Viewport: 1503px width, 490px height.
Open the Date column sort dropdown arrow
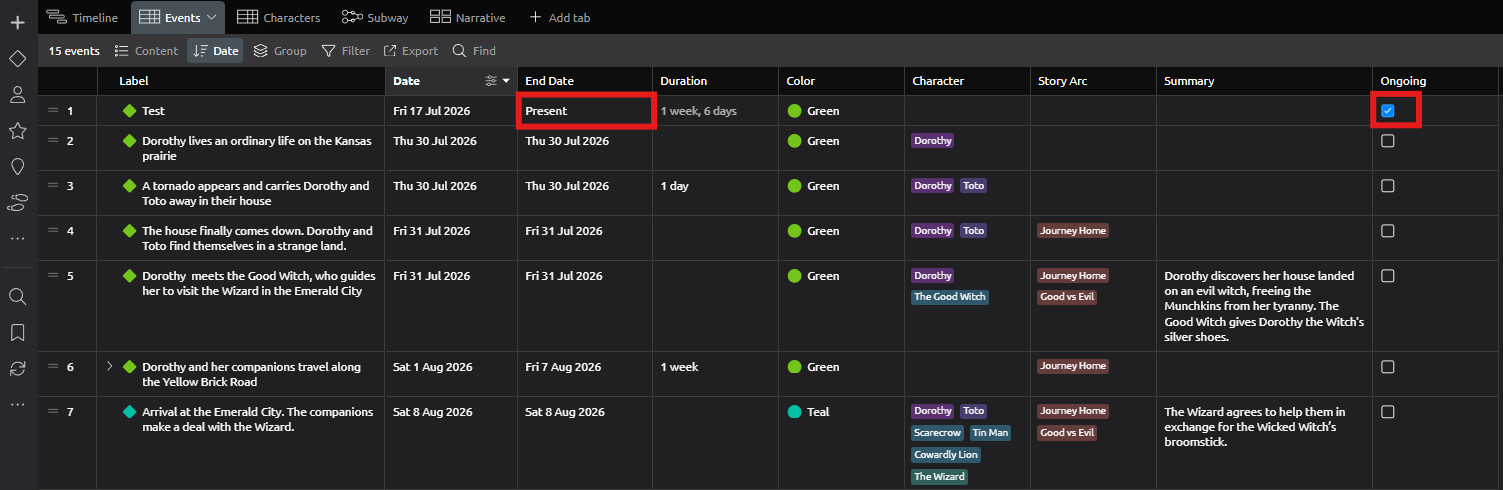pos(506,81)
